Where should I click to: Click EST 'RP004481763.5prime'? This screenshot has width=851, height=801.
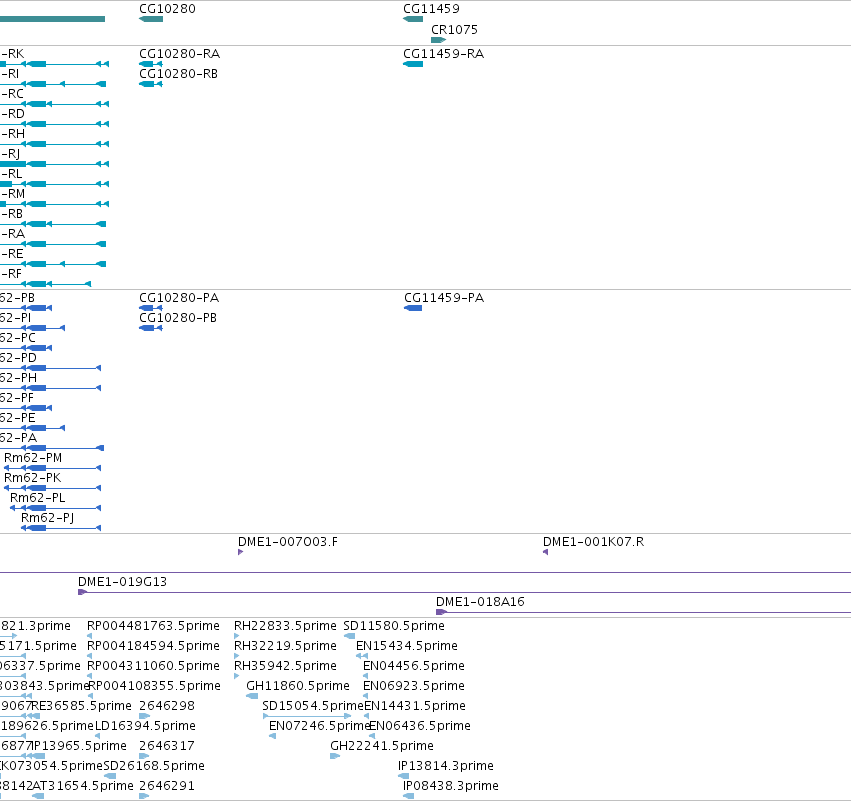click(x=154, y=626)
